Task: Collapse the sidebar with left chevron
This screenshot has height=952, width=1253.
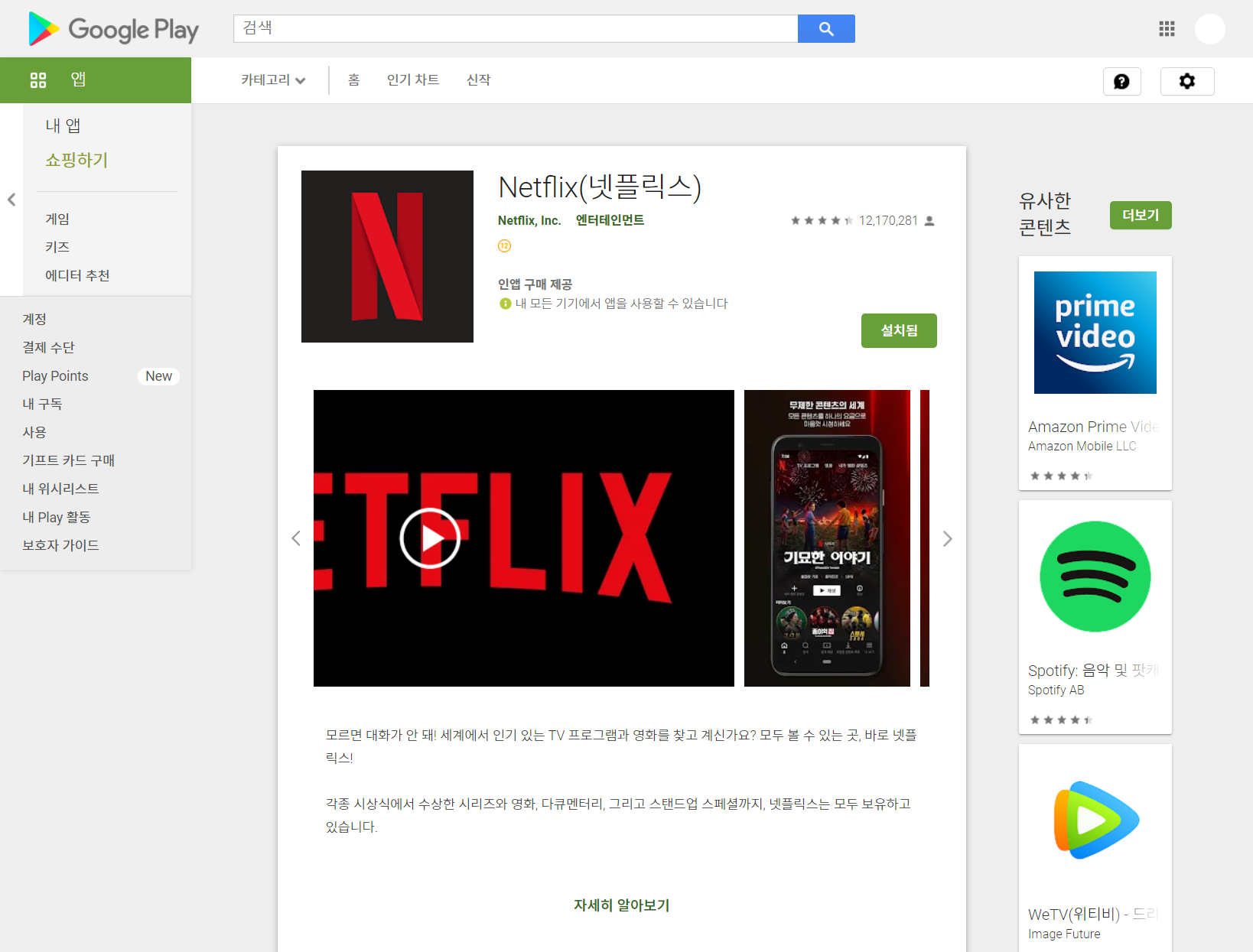Action: point(11,200)
